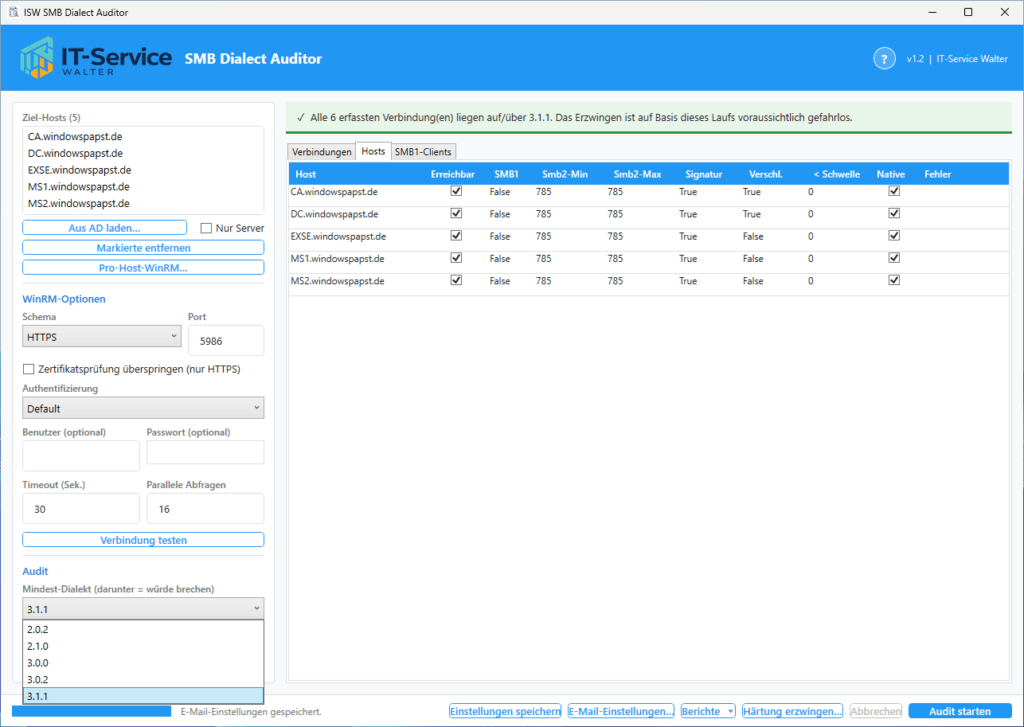This screenshot has width=1024, height=727.
Task: Select MS2.windowspapst.de in Ziel-Hosts list
Action: (x=143, y=203)
